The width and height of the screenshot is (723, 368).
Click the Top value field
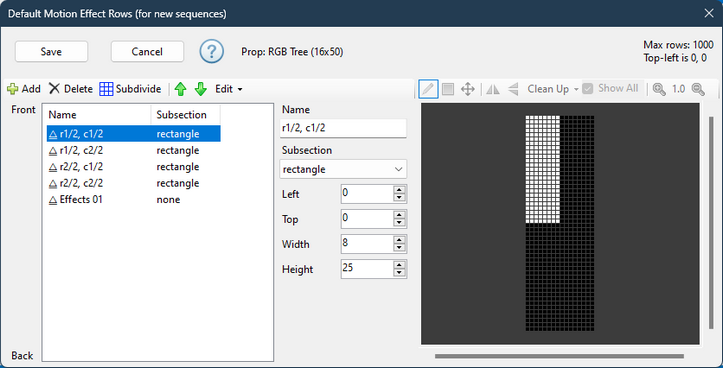pos(367,219)
